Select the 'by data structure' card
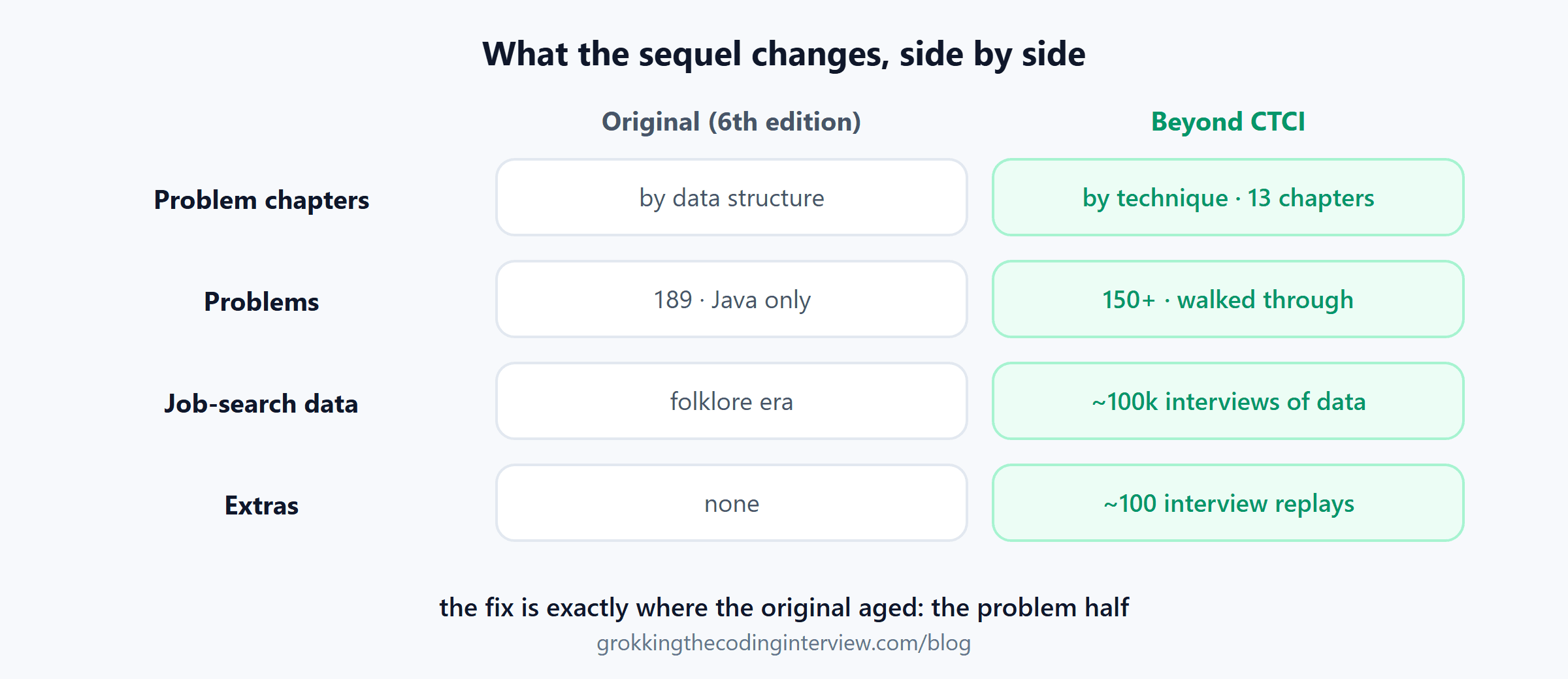 [x=732, y=197]
